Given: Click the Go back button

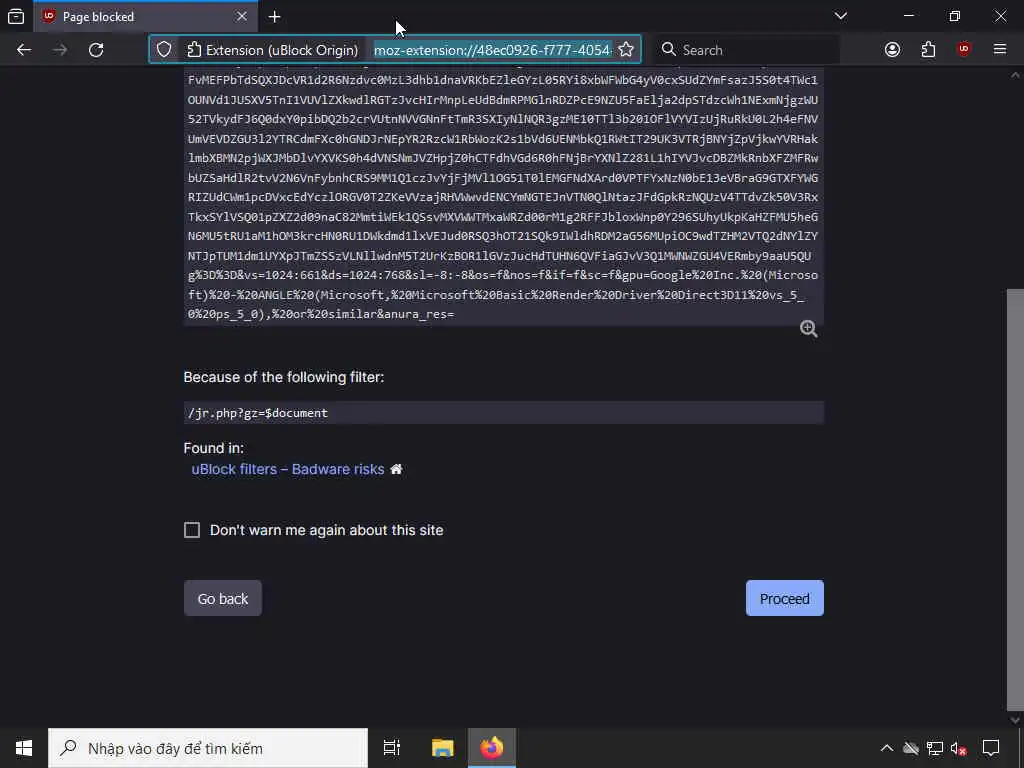Looking at the screenshot, I should [x=223, y=598].
